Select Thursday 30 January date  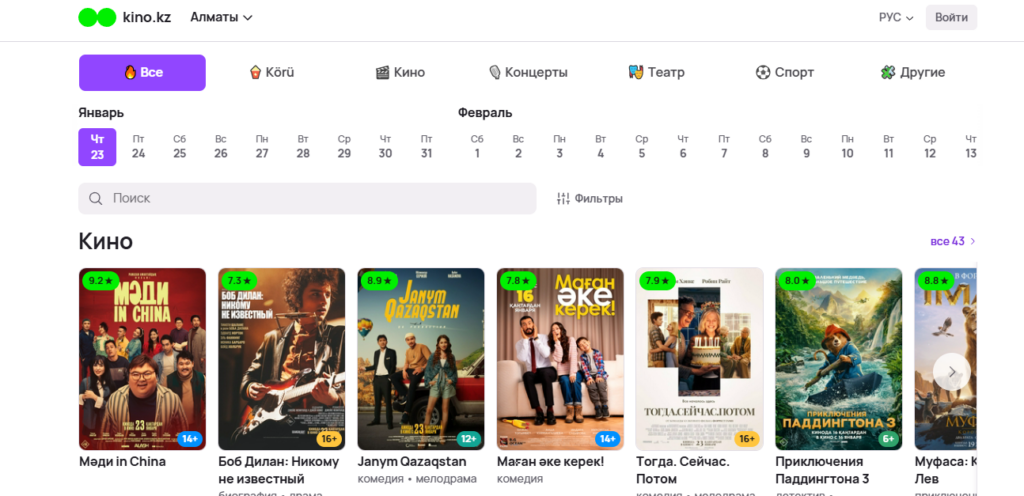pyautogui.click(x=385, y=147)
